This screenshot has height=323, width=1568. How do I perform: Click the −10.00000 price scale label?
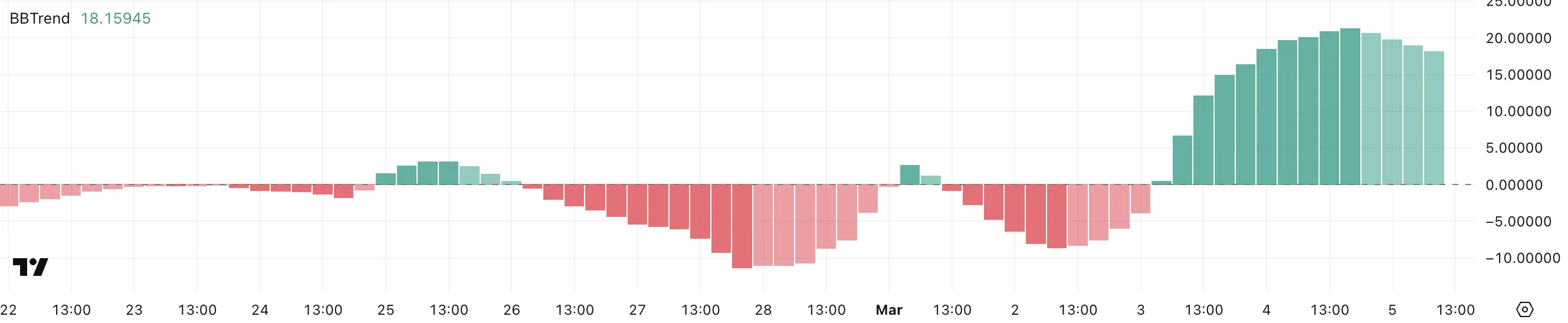1523,258
